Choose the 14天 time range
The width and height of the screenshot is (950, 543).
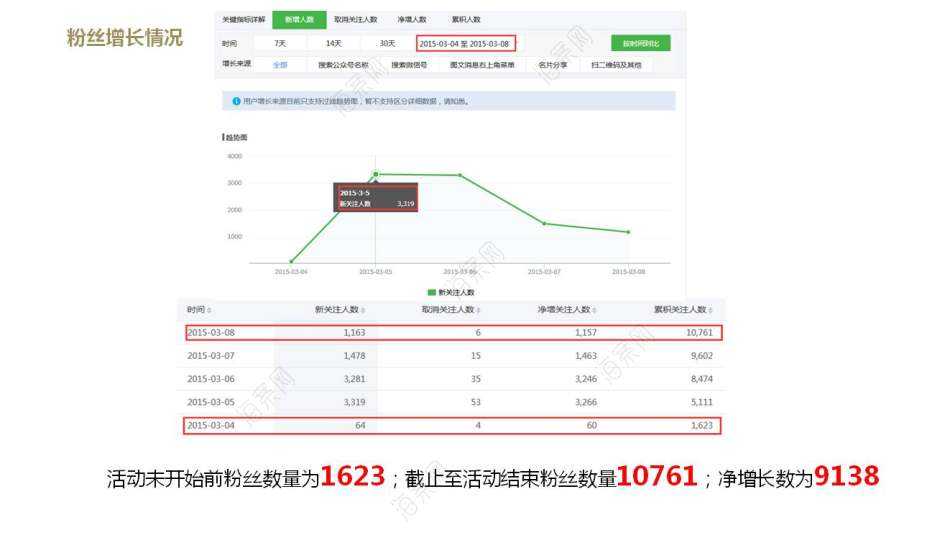333,43
